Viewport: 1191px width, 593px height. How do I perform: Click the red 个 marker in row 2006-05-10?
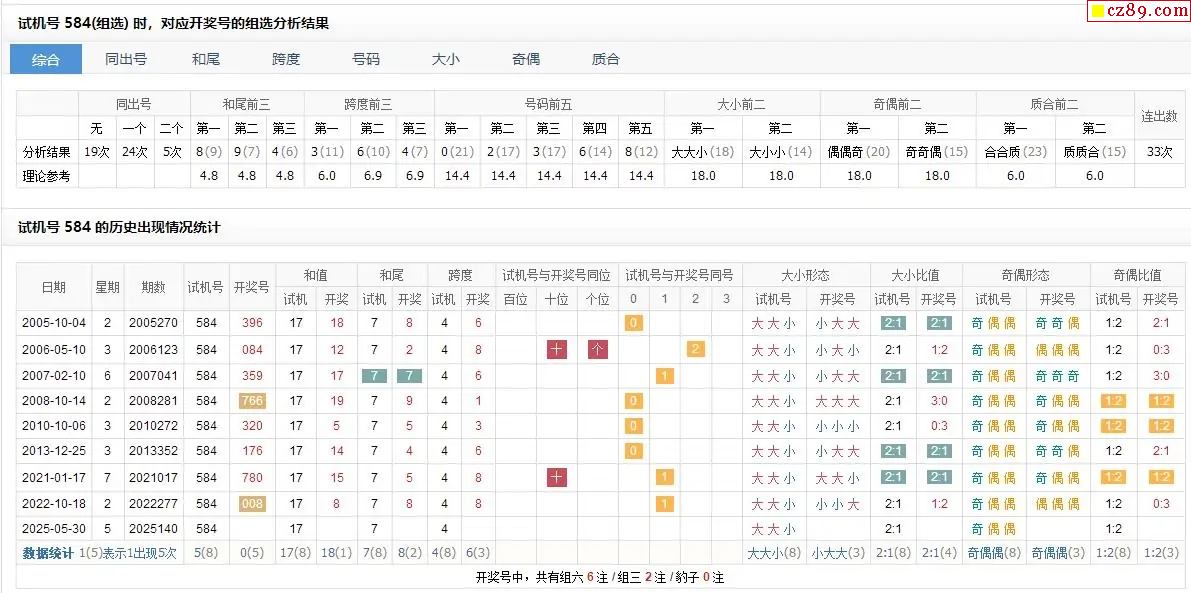(598, 349)
